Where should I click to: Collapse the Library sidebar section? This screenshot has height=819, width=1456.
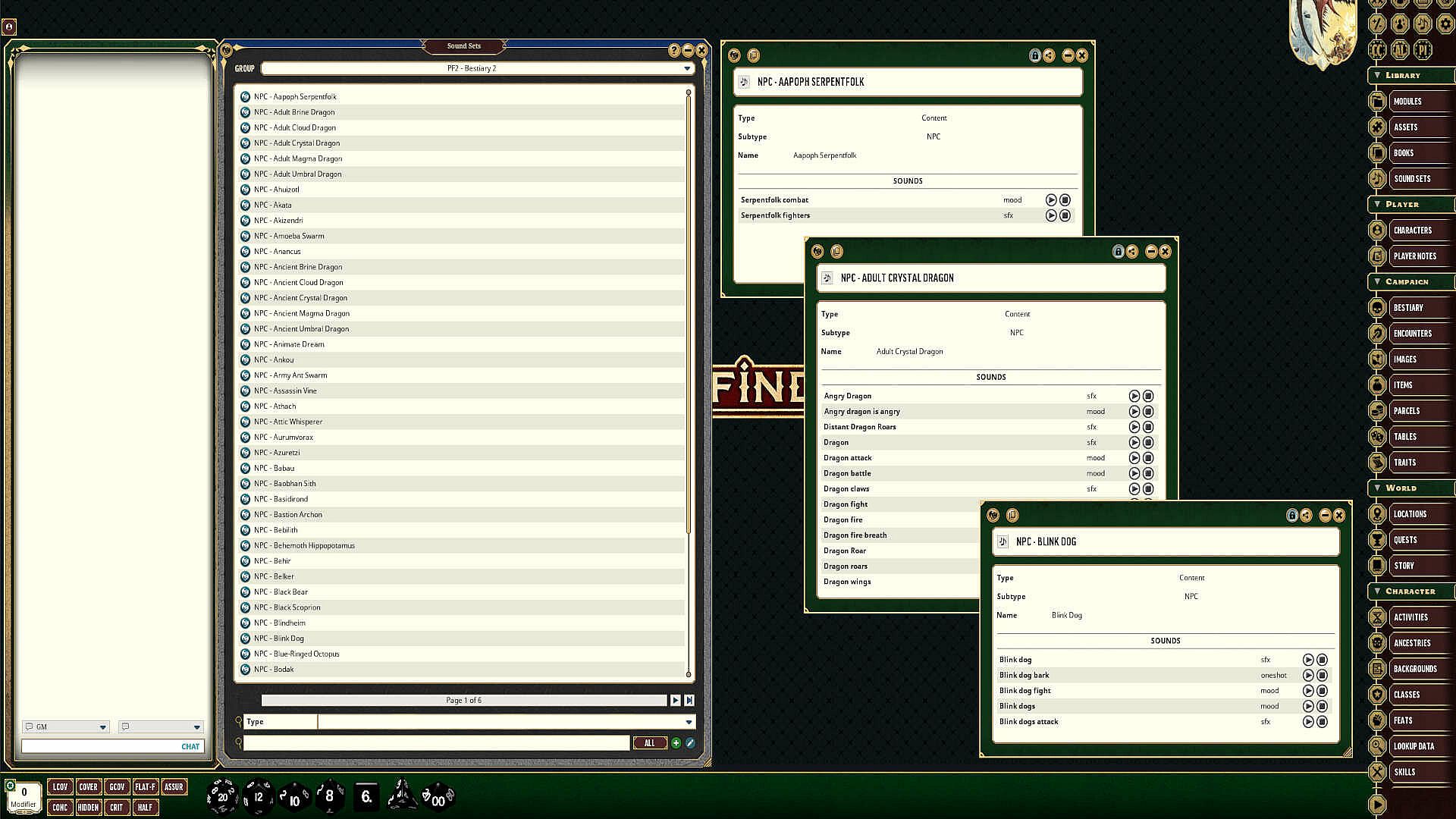(x=1378, y=76)
